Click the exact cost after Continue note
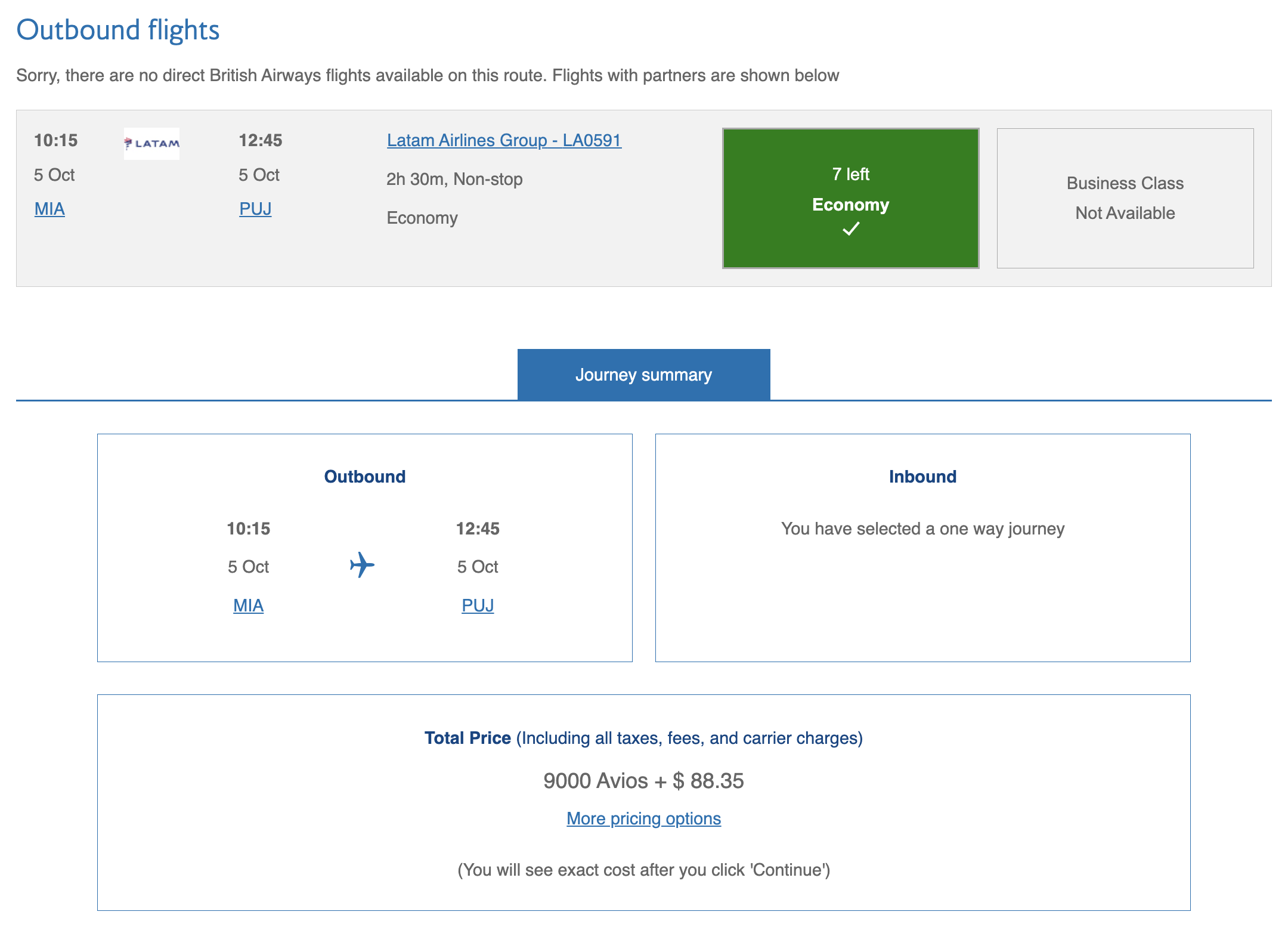The image size is (1288, 927). 644,870
